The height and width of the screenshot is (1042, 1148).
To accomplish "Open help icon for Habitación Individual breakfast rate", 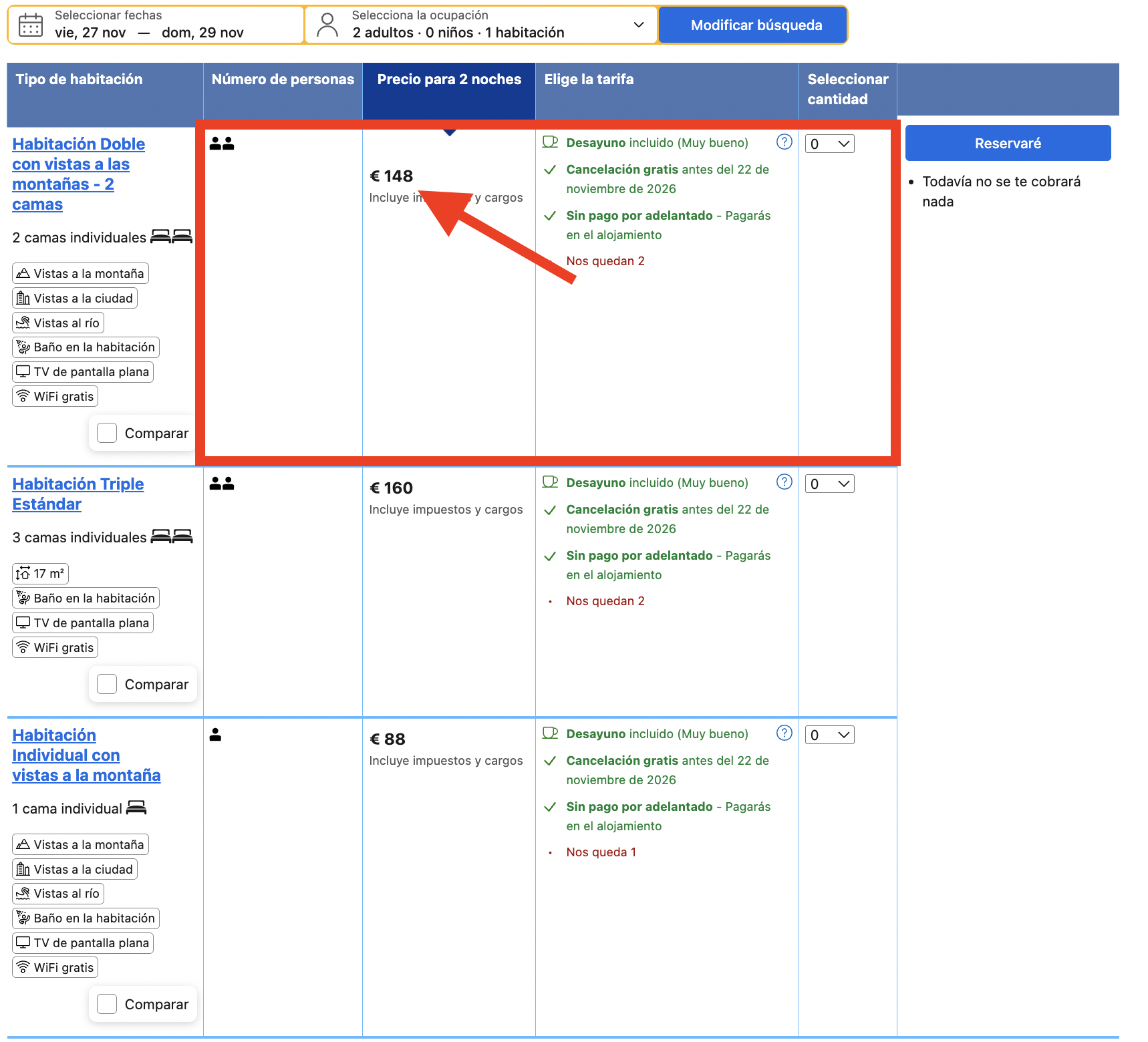I will [x=784, y=733].
